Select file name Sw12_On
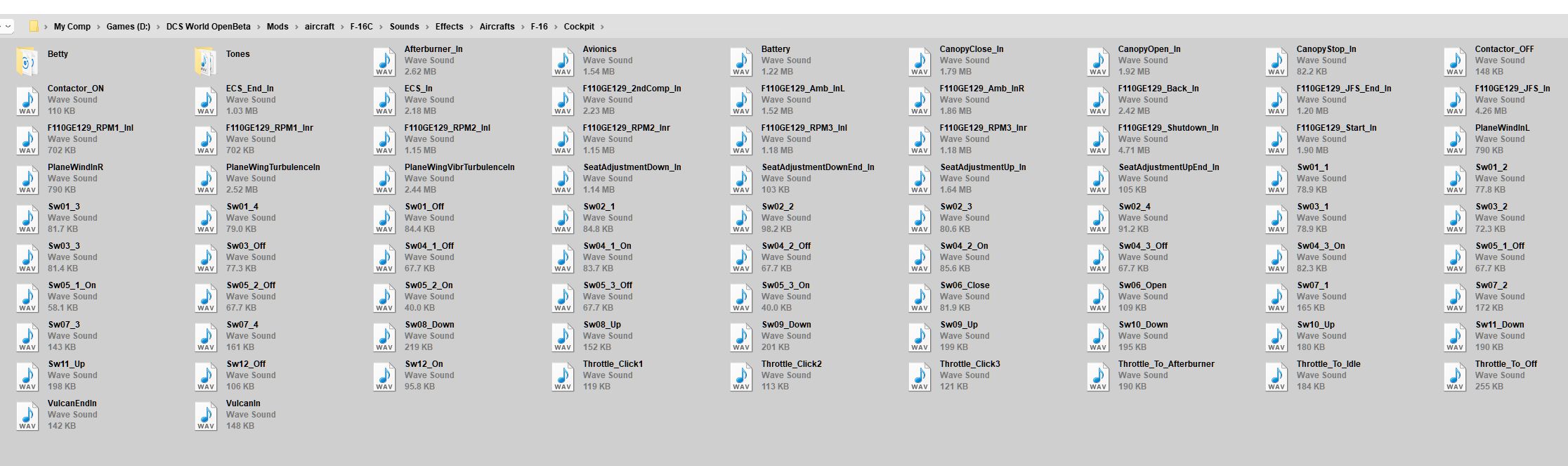The image size is (1568, 466). pyautogui.click(x=424, y=364)
